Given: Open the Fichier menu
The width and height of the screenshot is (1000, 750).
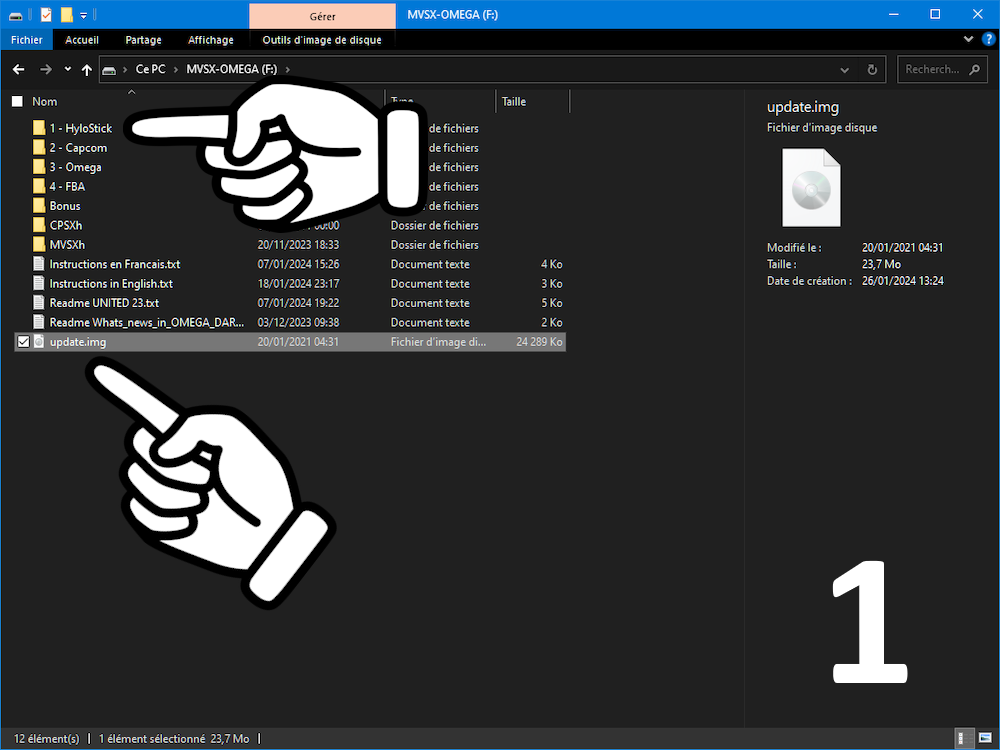Looking at the screenshot, I should (27, 40).
